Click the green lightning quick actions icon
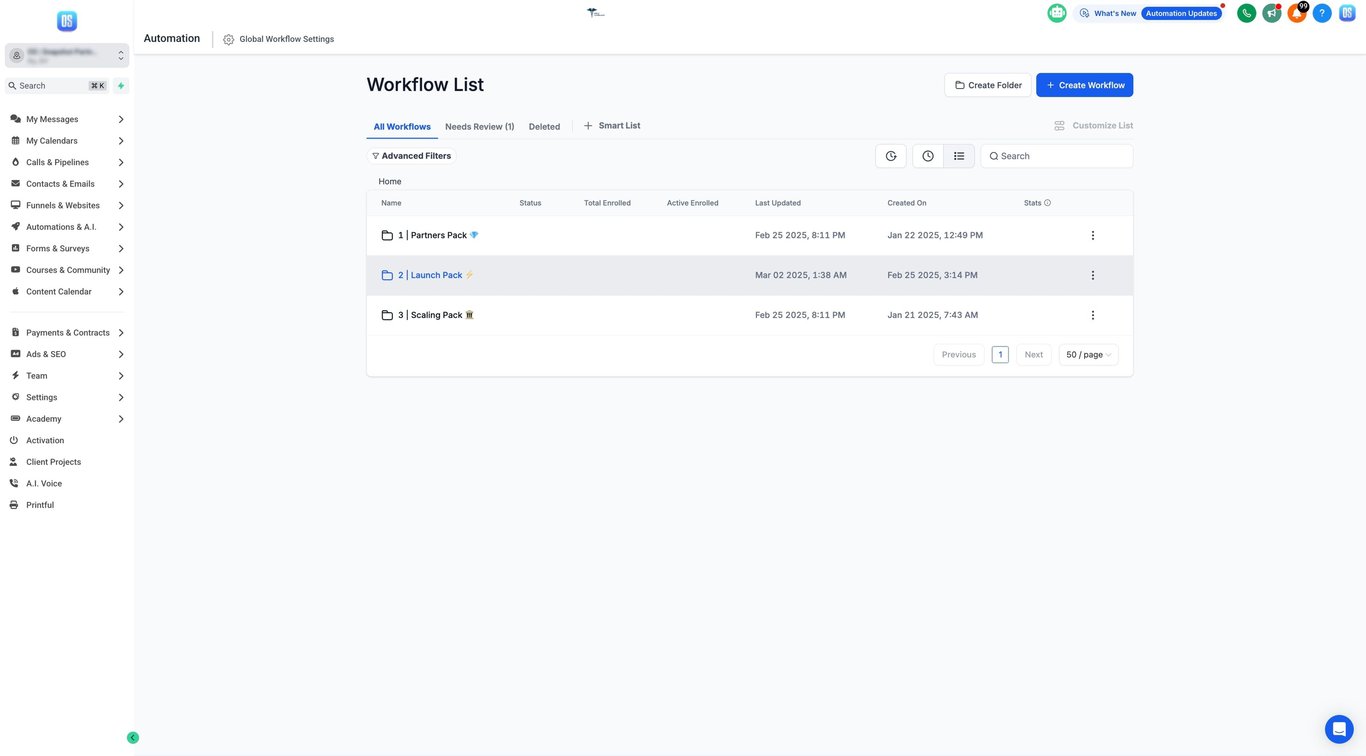The image size is (1366, 756). [x=121, y=86]
